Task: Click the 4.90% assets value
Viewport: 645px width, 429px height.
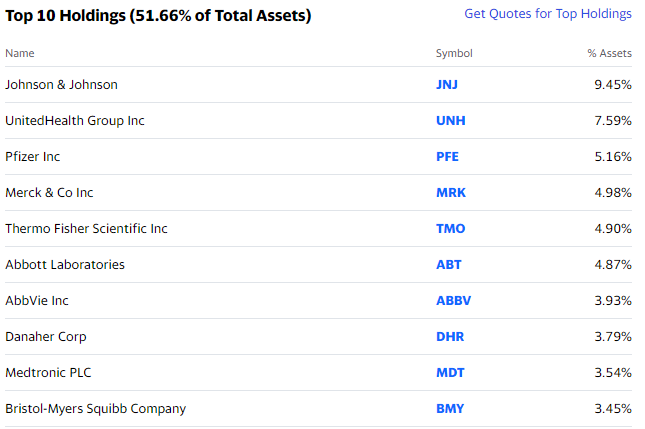Action: 613,229
